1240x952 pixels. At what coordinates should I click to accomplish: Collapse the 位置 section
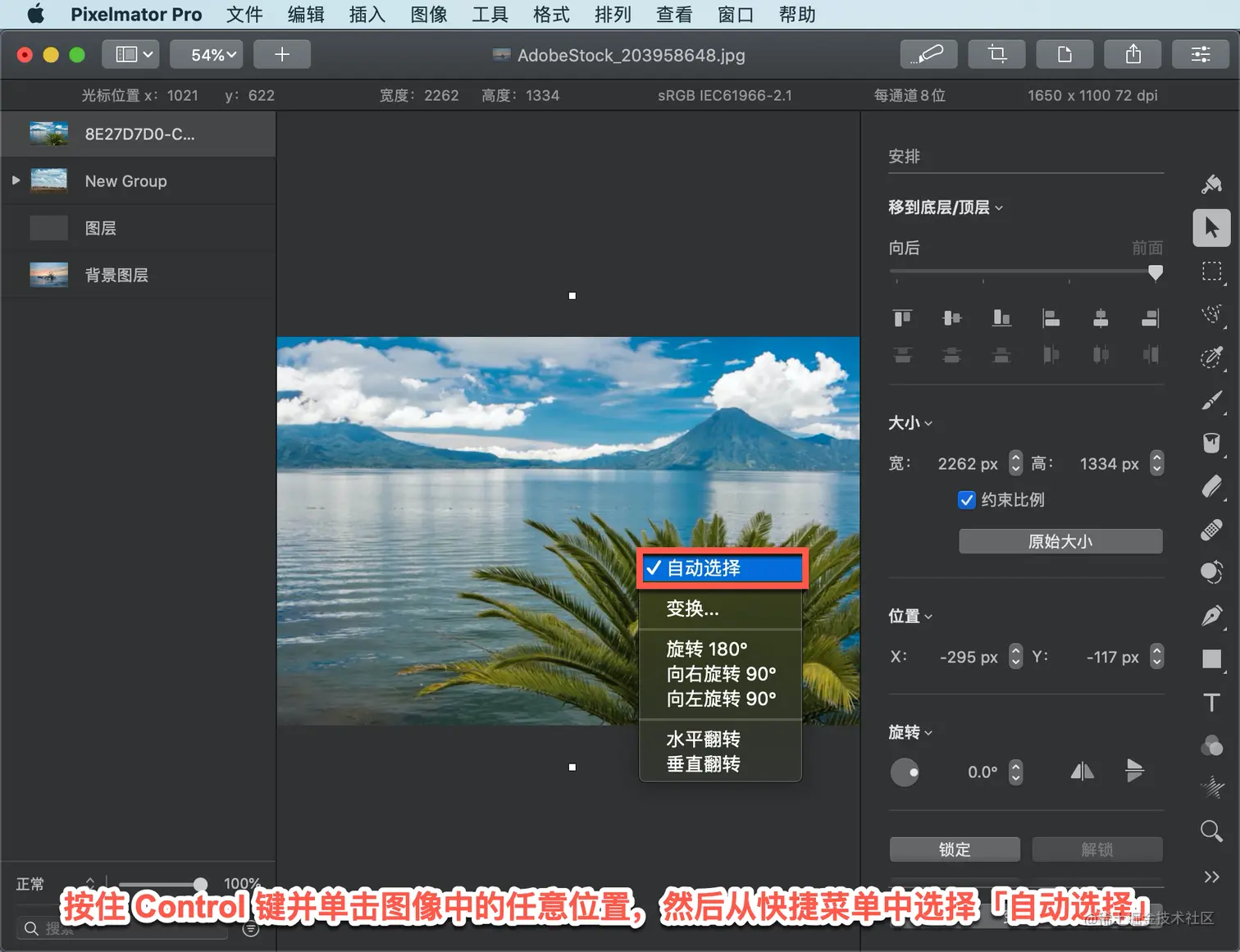(x=910, y=616)
